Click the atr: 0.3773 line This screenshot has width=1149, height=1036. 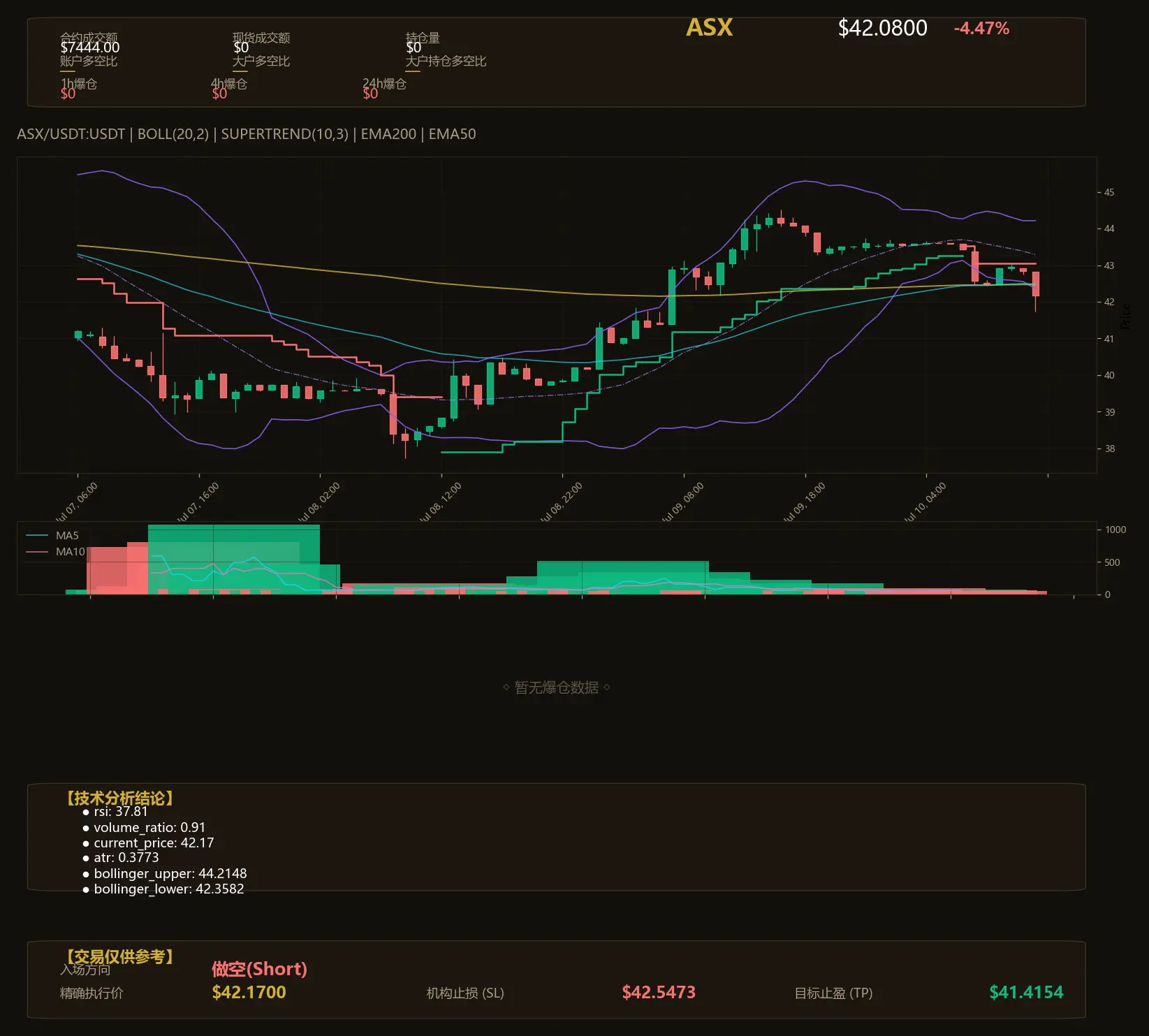[x=126, y=858]
